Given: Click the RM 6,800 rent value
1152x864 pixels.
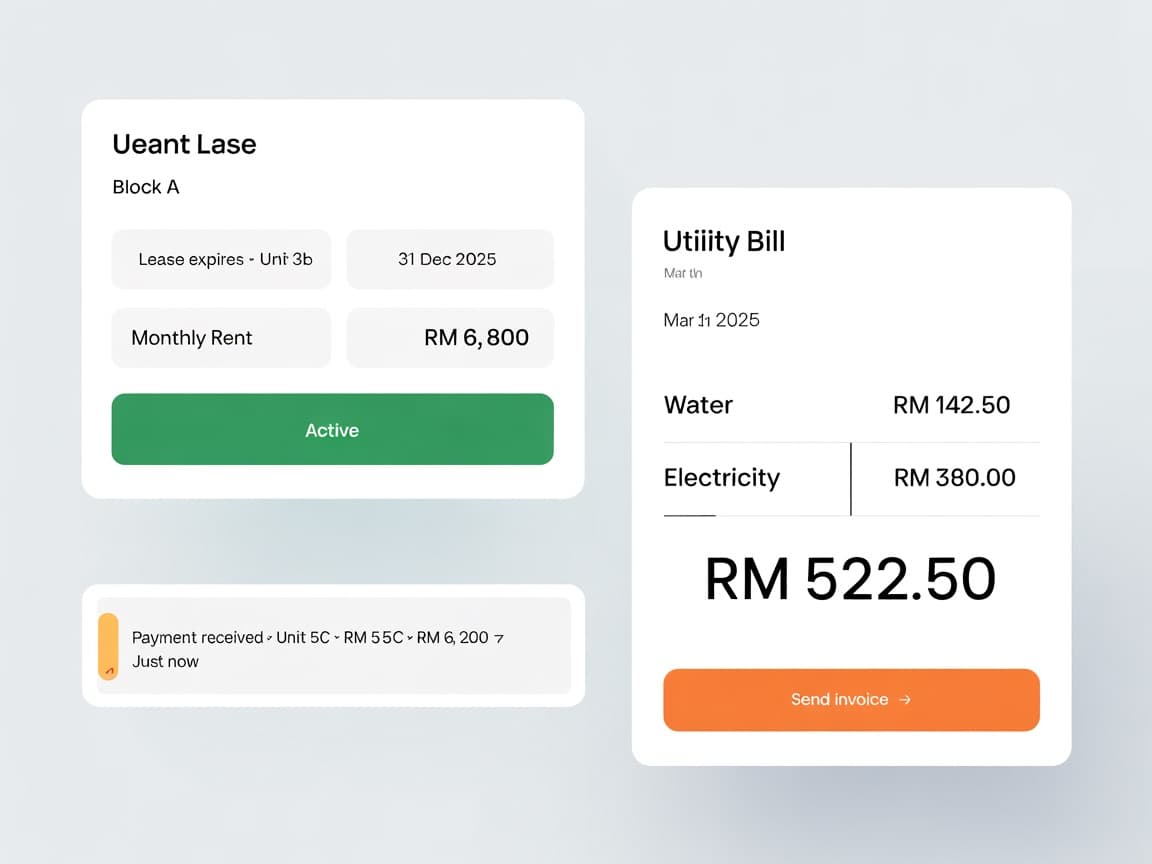Looking at the screenshot, I should 476,338.
